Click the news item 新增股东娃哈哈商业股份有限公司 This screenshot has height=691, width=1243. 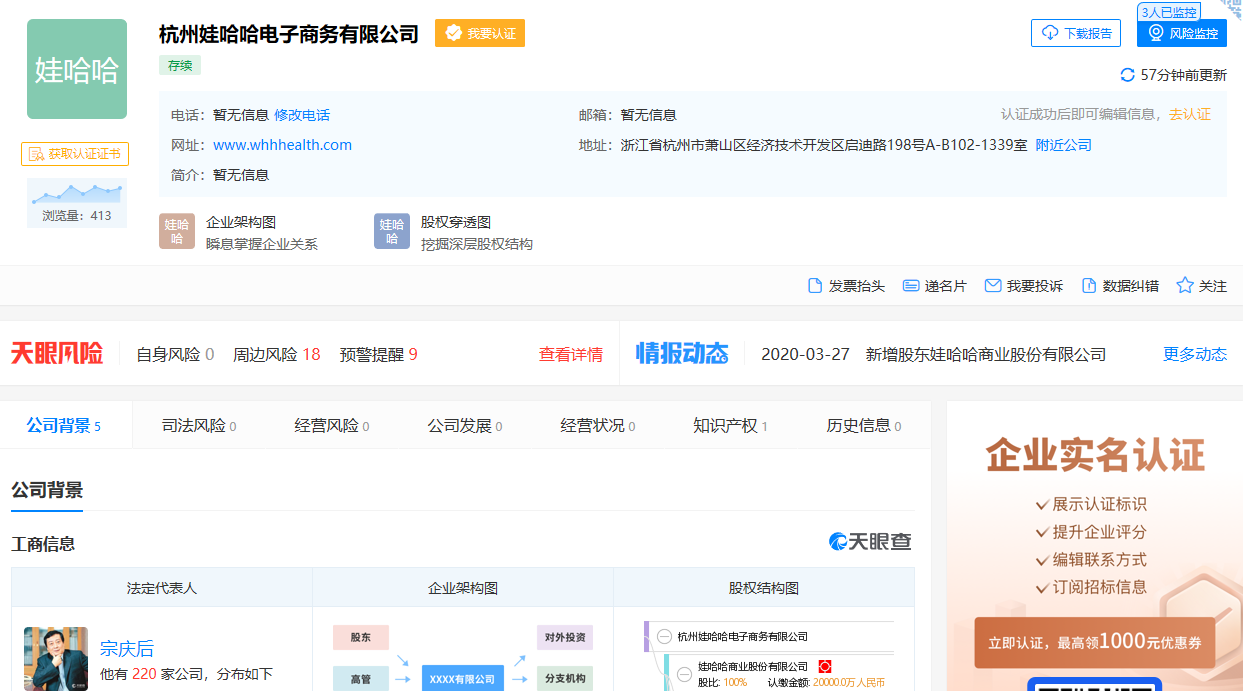tap(986, 354)
